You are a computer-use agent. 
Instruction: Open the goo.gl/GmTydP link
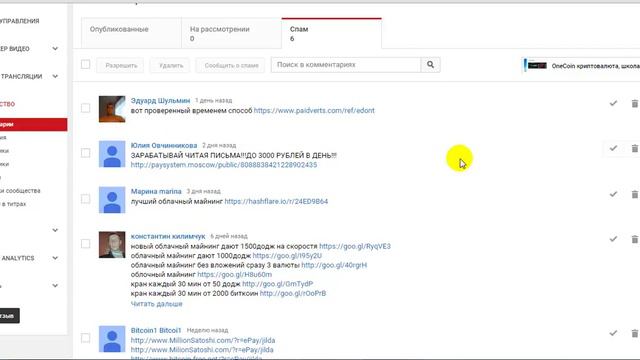278,284
